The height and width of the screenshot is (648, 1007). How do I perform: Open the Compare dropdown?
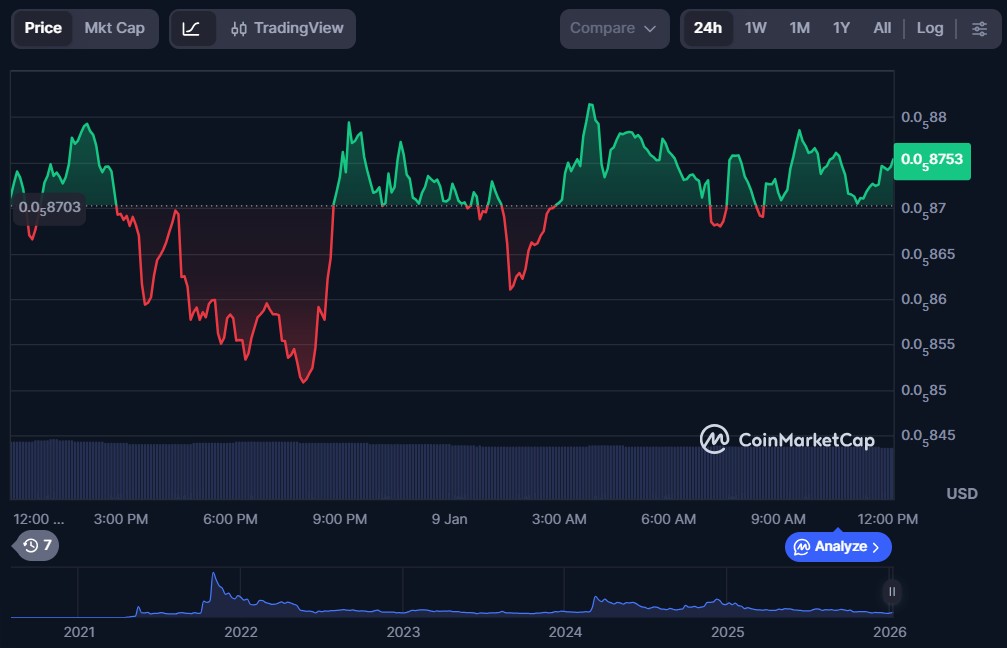614,28
